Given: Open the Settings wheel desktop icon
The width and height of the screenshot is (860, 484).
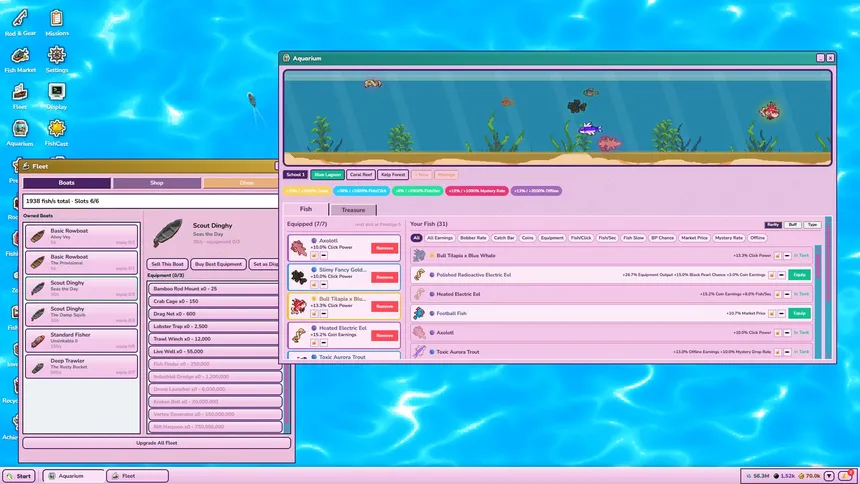Looking at the screenshot, I should (57, 60).
